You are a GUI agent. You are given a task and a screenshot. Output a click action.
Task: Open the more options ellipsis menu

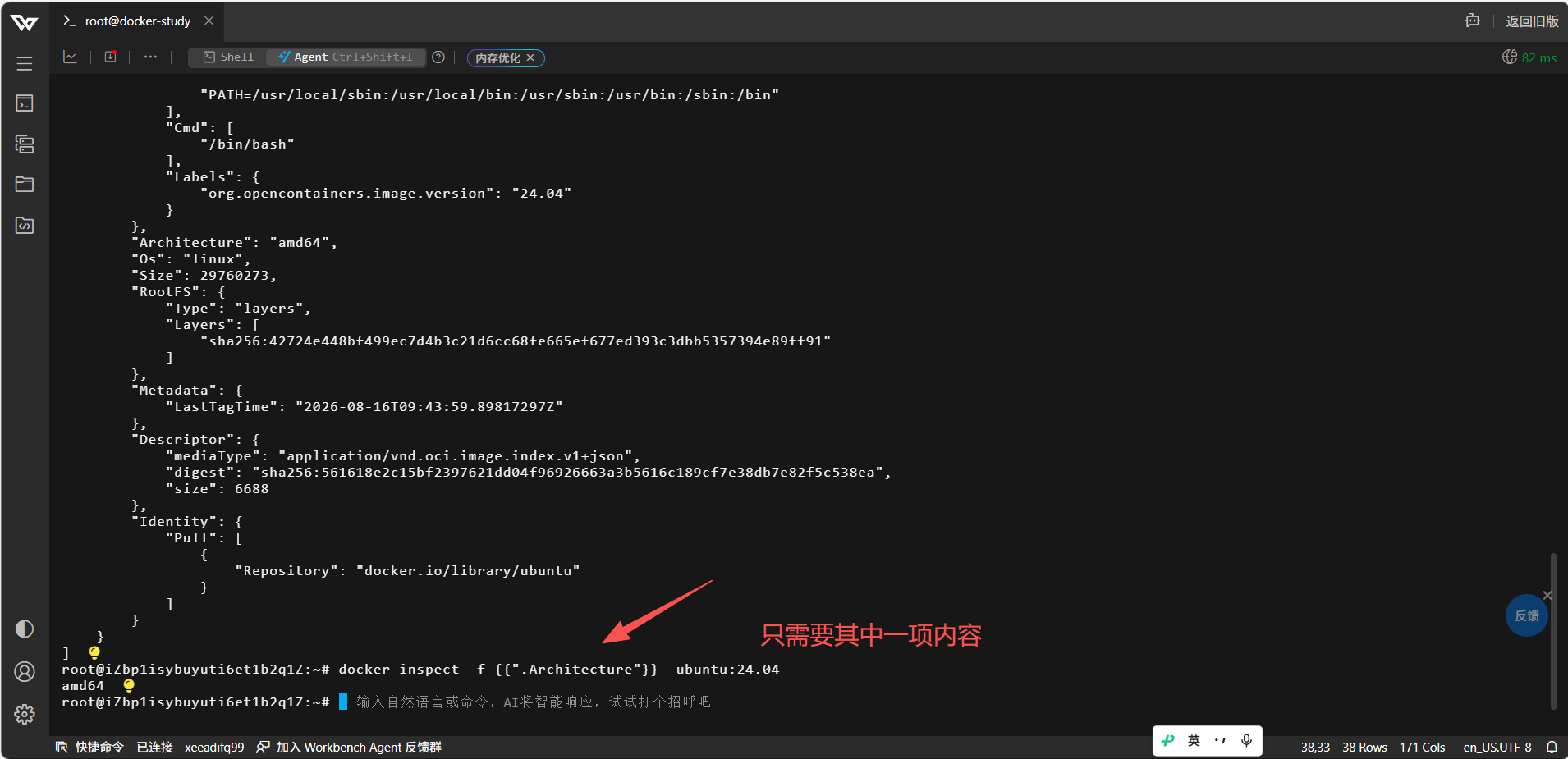pos(150,57)
